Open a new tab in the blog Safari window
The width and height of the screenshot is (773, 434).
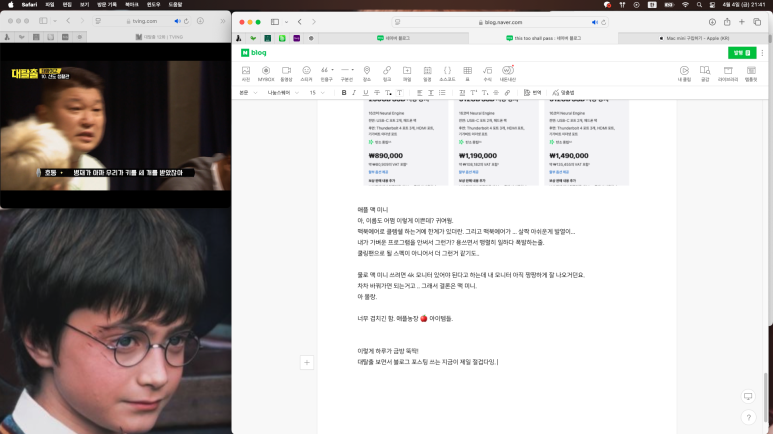[741, 22]
